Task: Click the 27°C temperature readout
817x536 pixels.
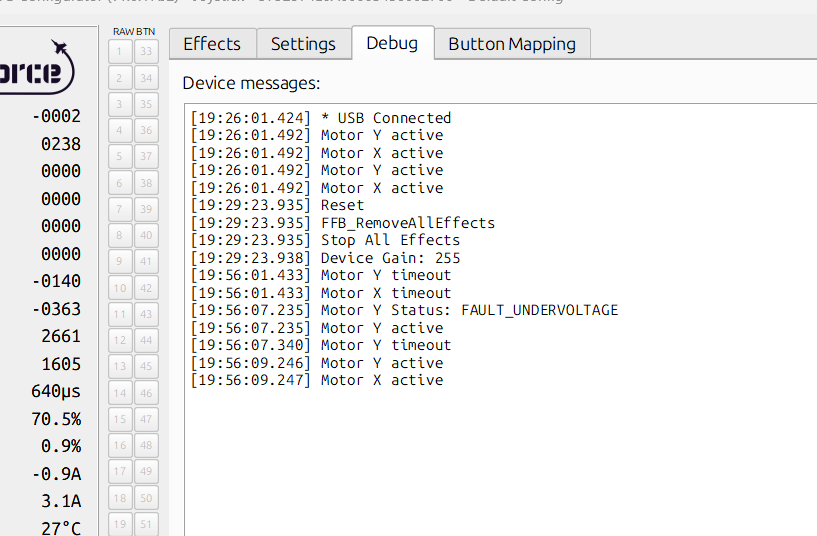Action: point(60,528)
